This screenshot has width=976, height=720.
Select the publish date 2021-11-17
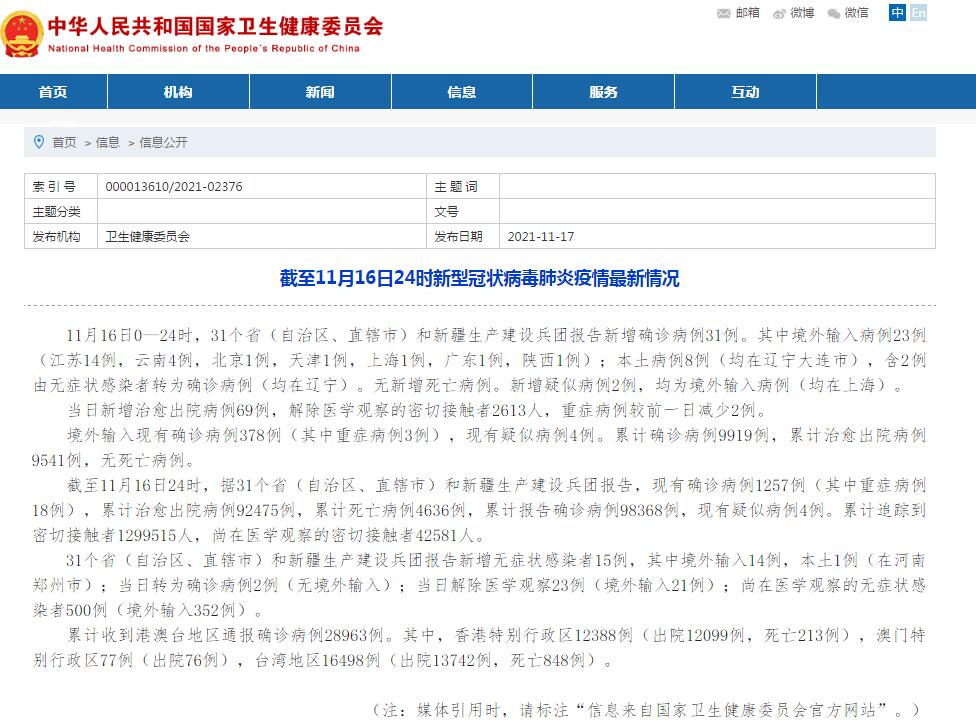pyautogui.click(x=541, y=236)
